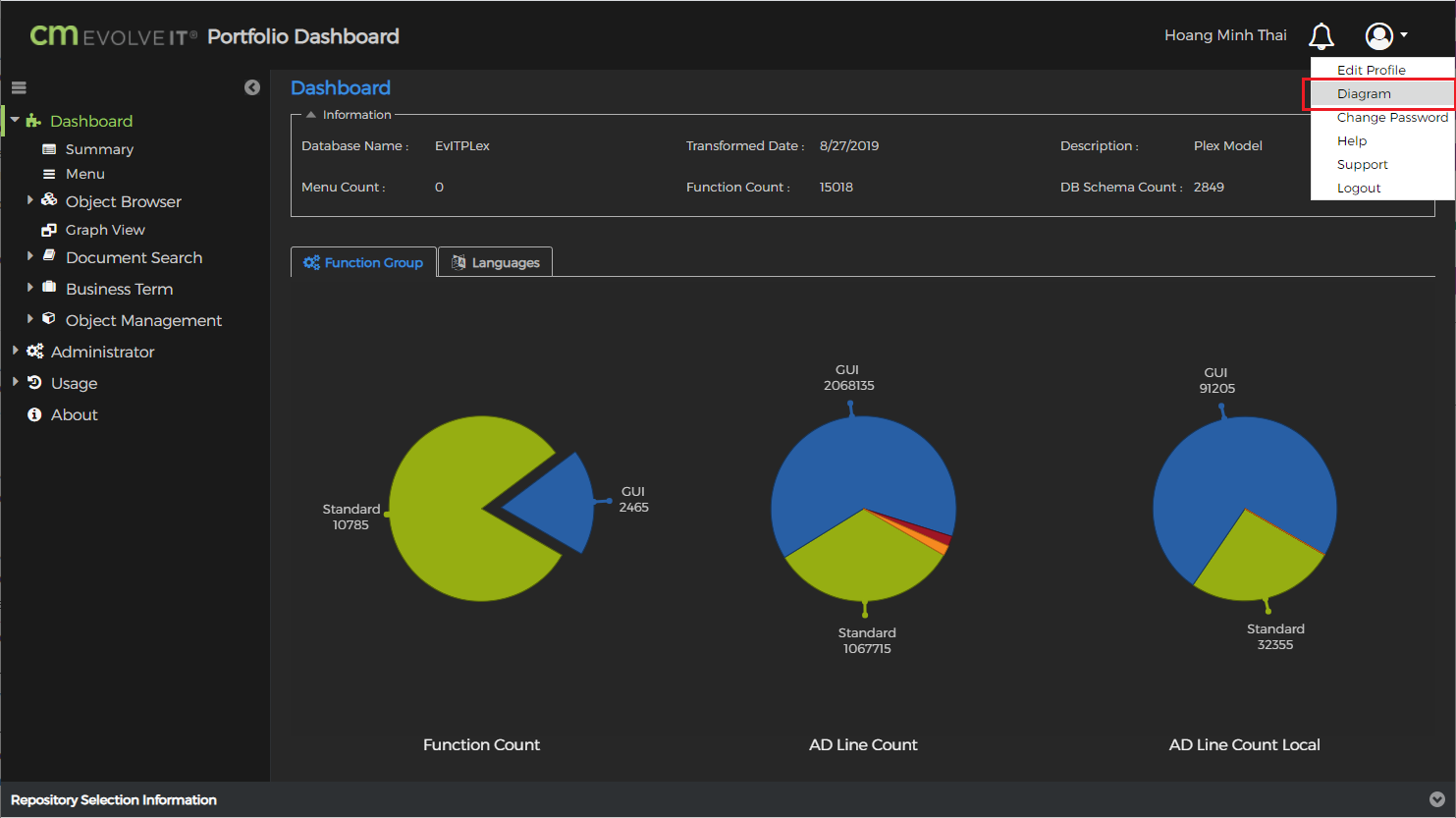Click the user name Hoang Minh Thai
The height and width of the screenshot is (818, 1456).
click(x=1225, y=35)
